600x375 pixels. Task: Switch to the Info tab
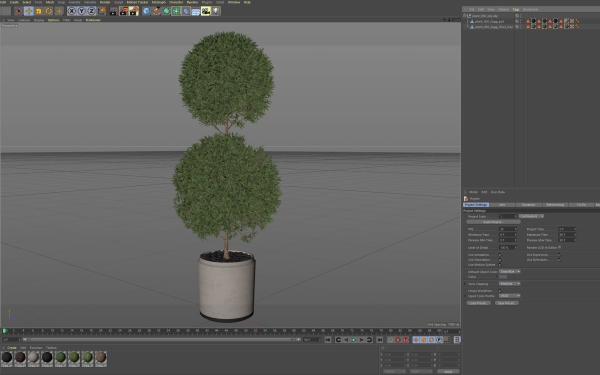coord(502,205)
